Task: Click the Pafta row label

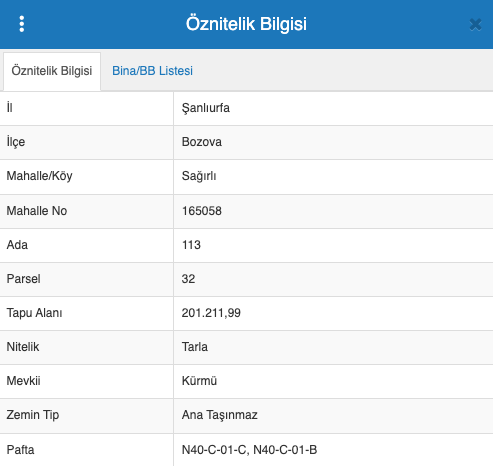Action: pos(20,450)
